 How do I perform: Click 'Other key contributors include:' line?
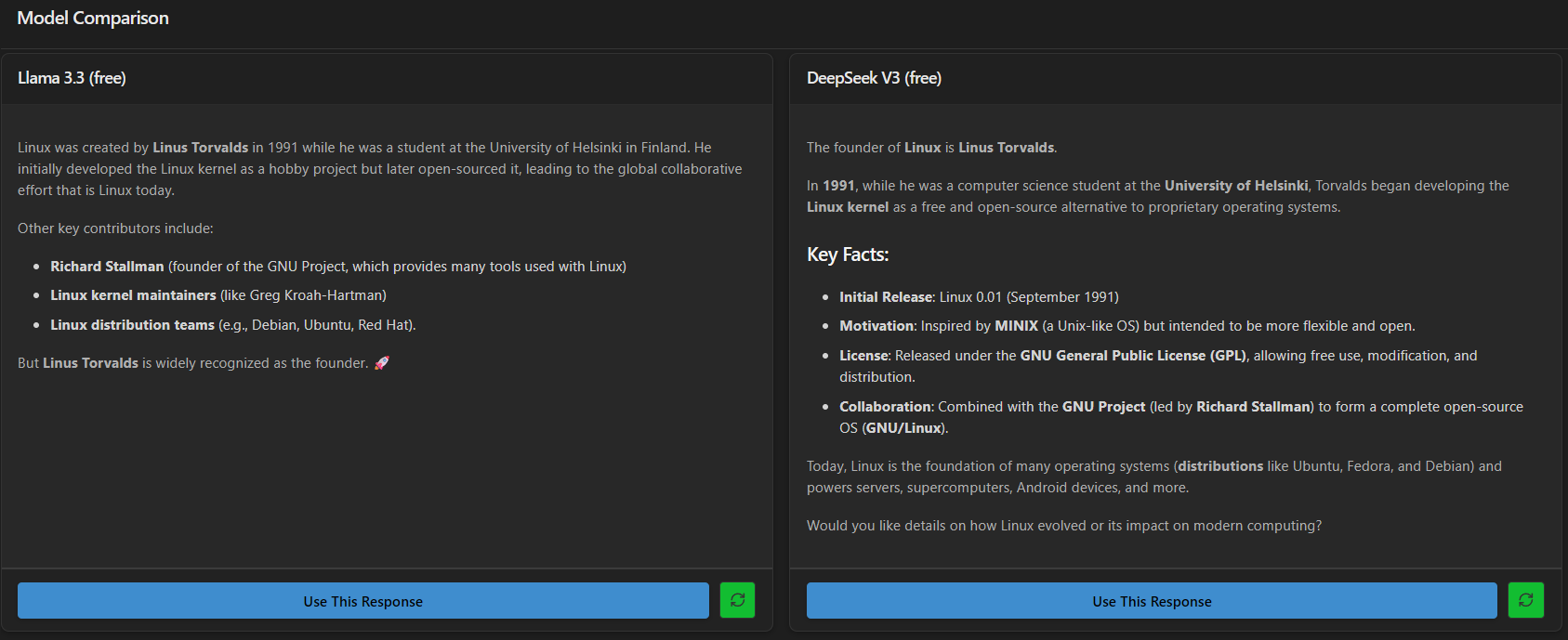pos(115,229)
